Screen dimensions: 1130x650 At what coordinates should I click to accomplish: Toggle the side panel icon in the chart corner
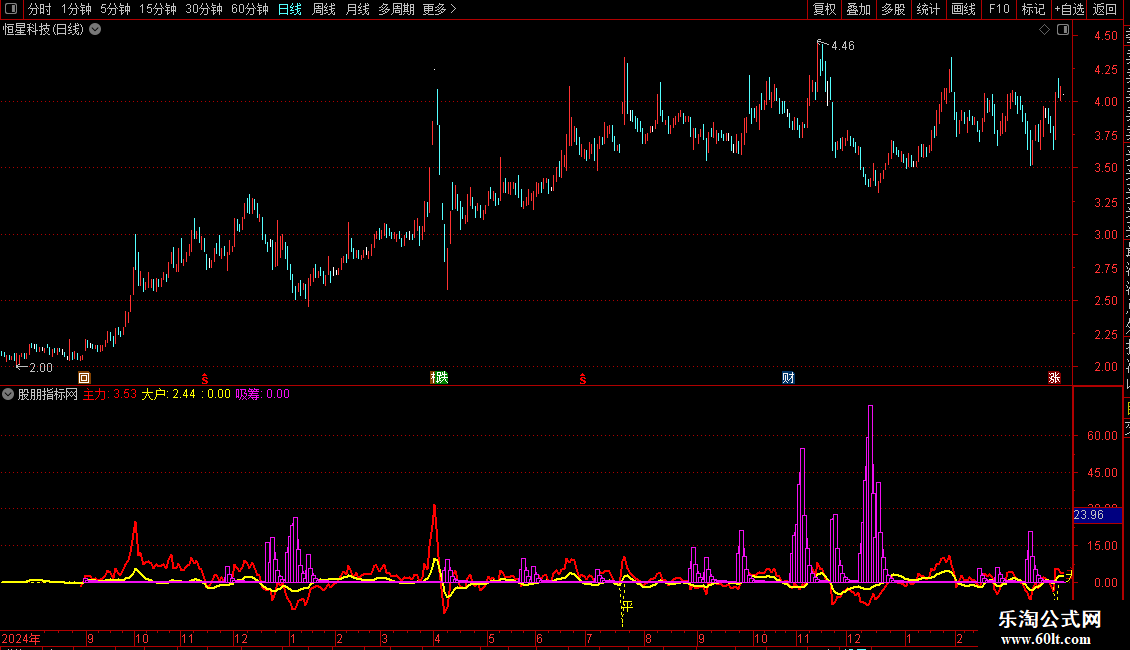pos(1063,30)
